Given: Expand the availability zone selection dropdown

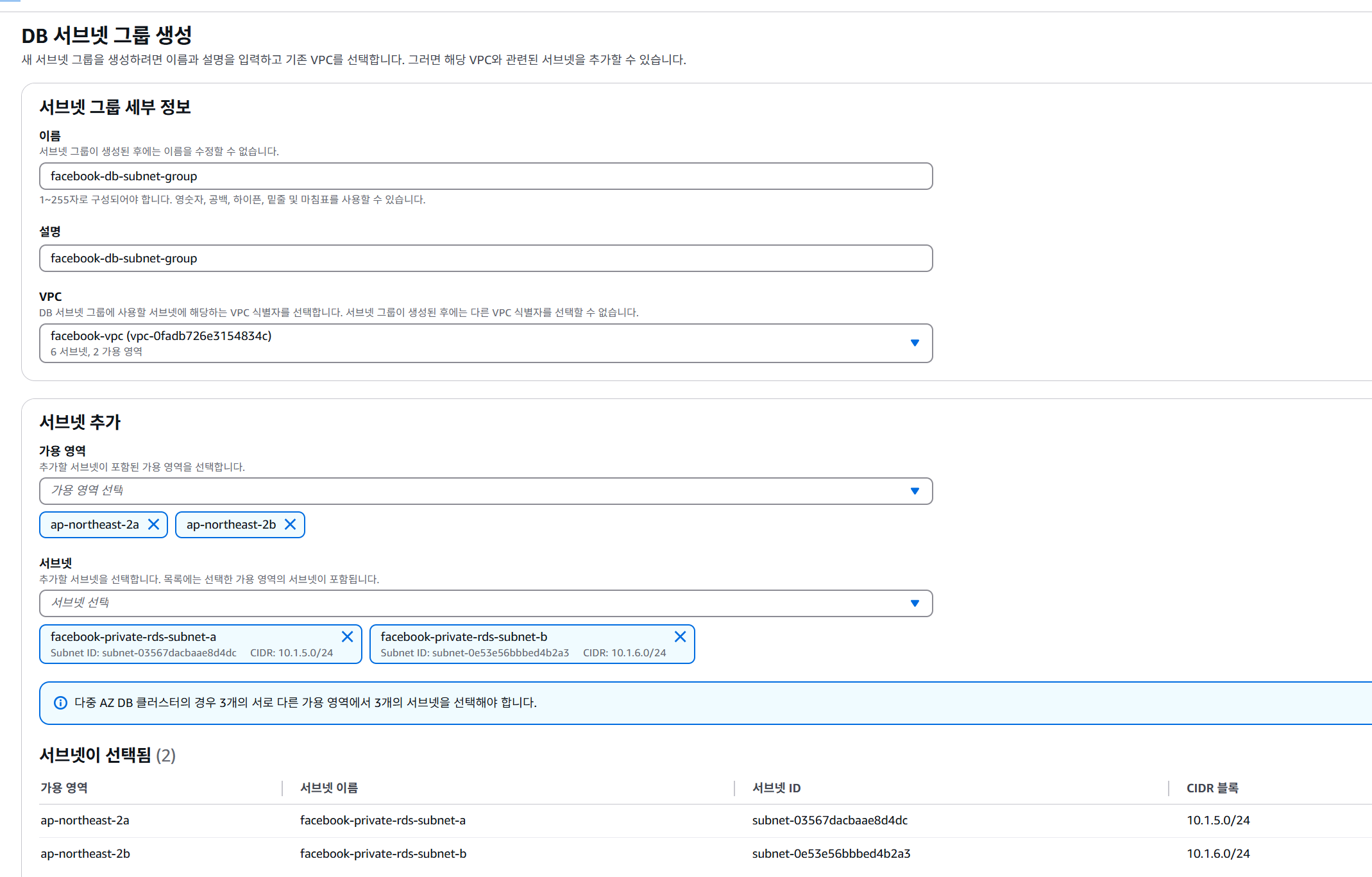Looking at the screenshot, I should pyautogui.click(x=915, y=491).
